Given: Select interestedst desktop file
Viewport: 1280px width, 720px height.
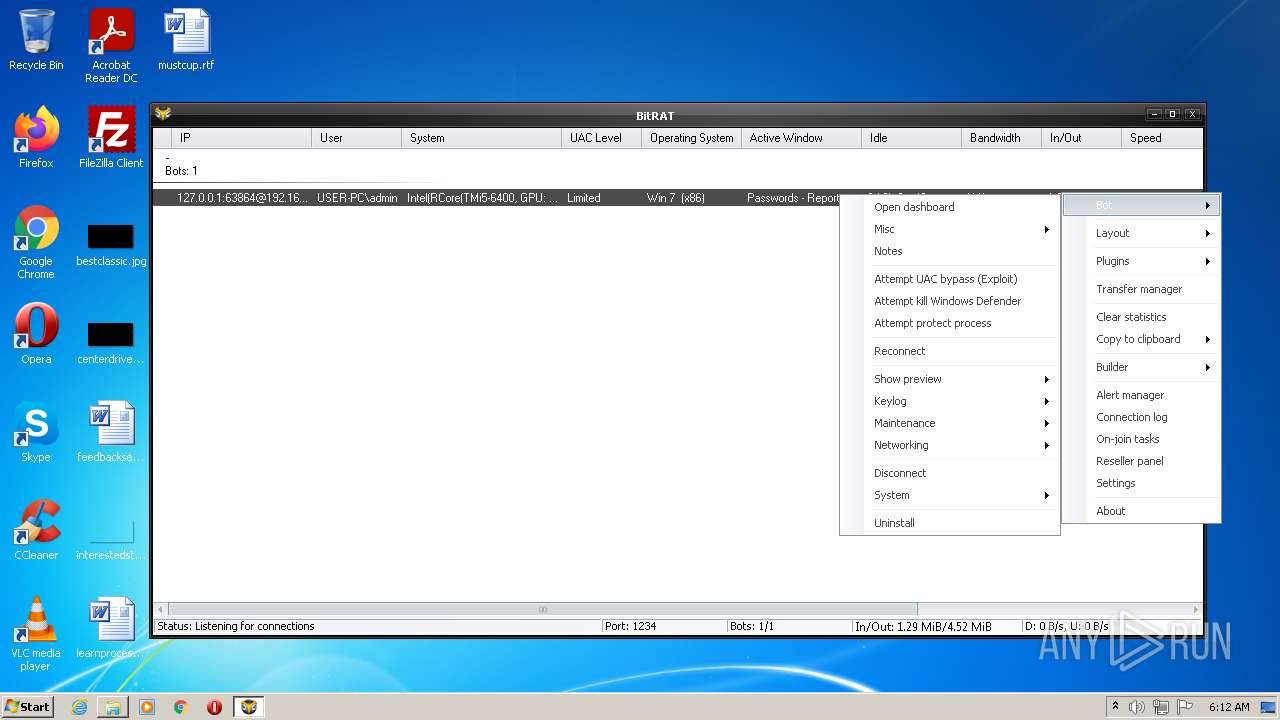Looking at the screenshot, I should tap(111, 539).
